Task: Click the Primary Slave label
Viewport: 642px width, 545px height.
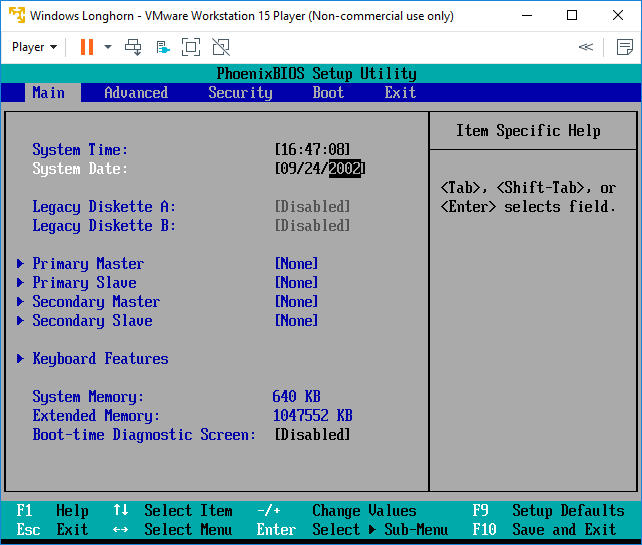Action: [x=84, y=283]
